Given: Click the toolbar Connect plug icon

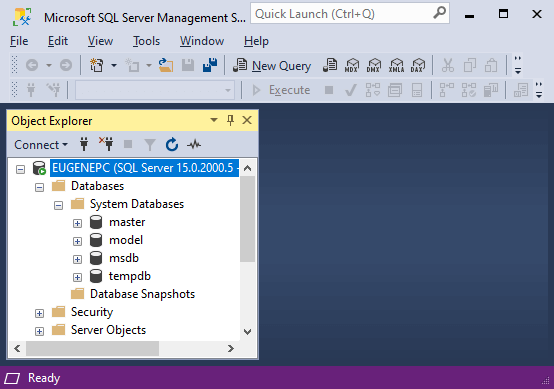Looking at the screenshot, I should pos(31,90).
